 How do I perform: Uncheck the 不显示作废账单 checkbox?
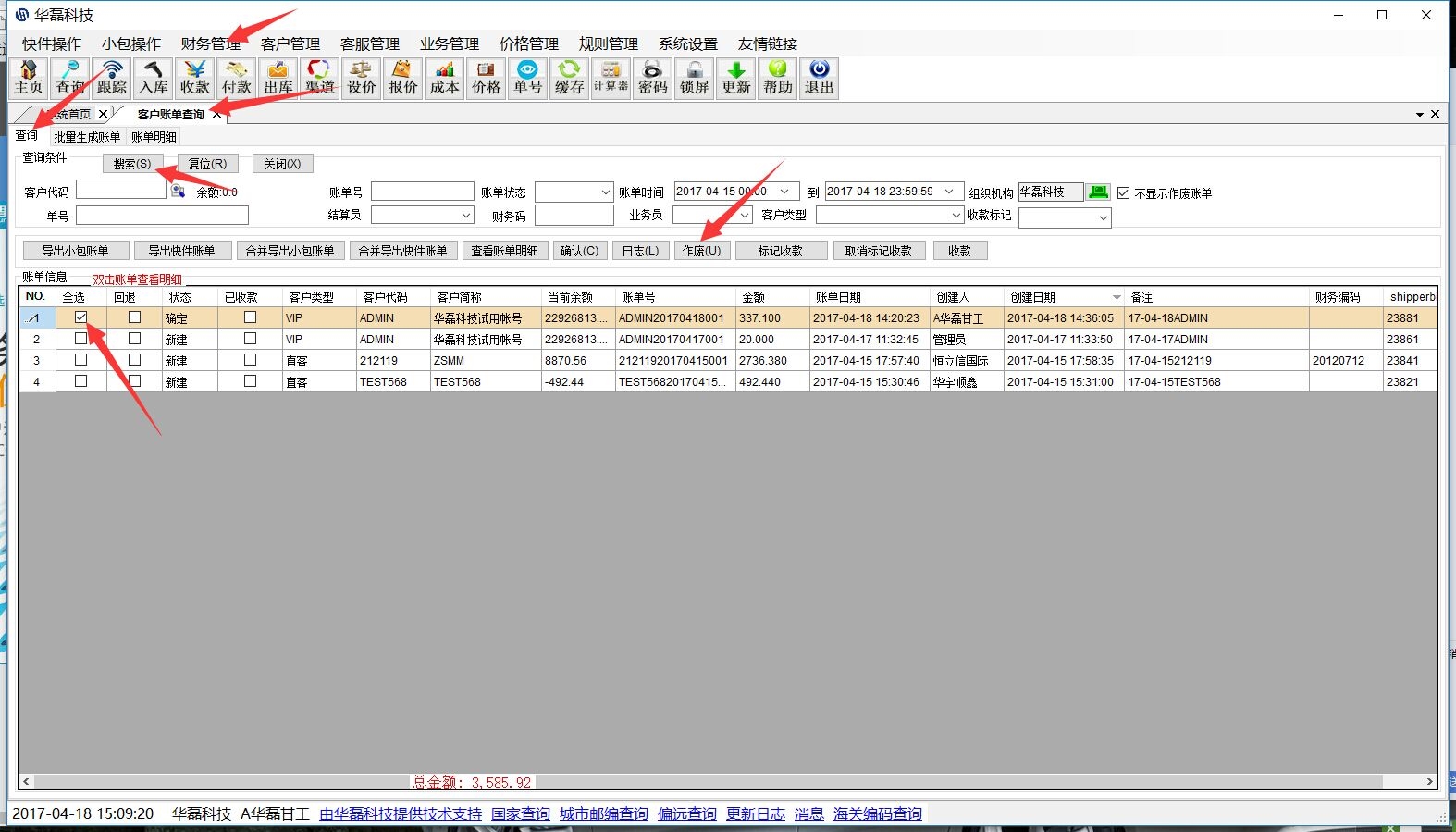(1124, 193)
